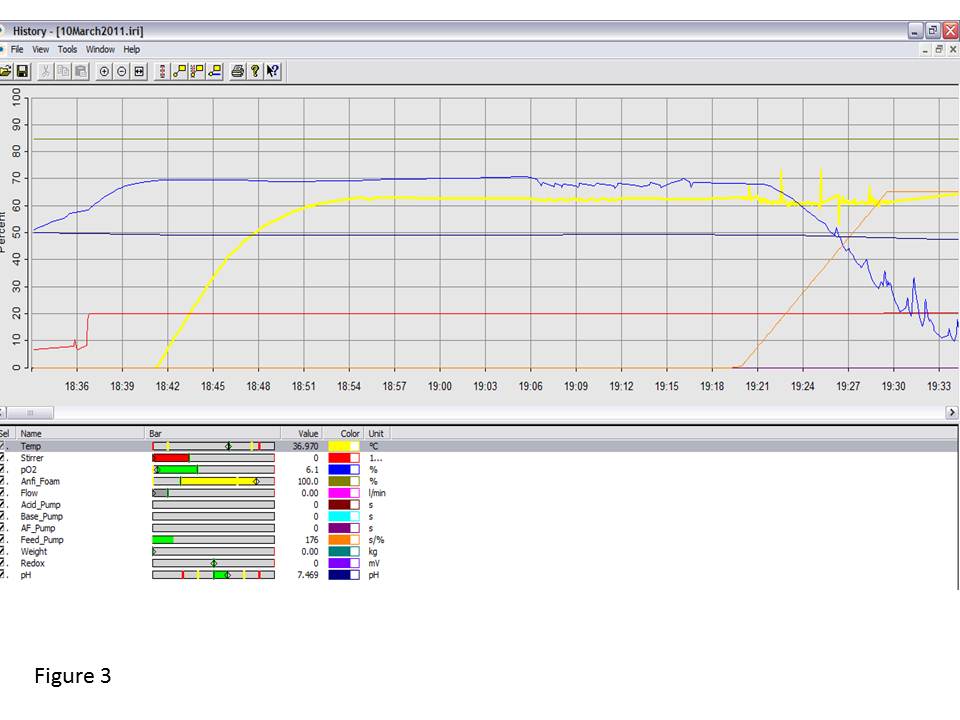Open the Window menu

tap(100, 49)
